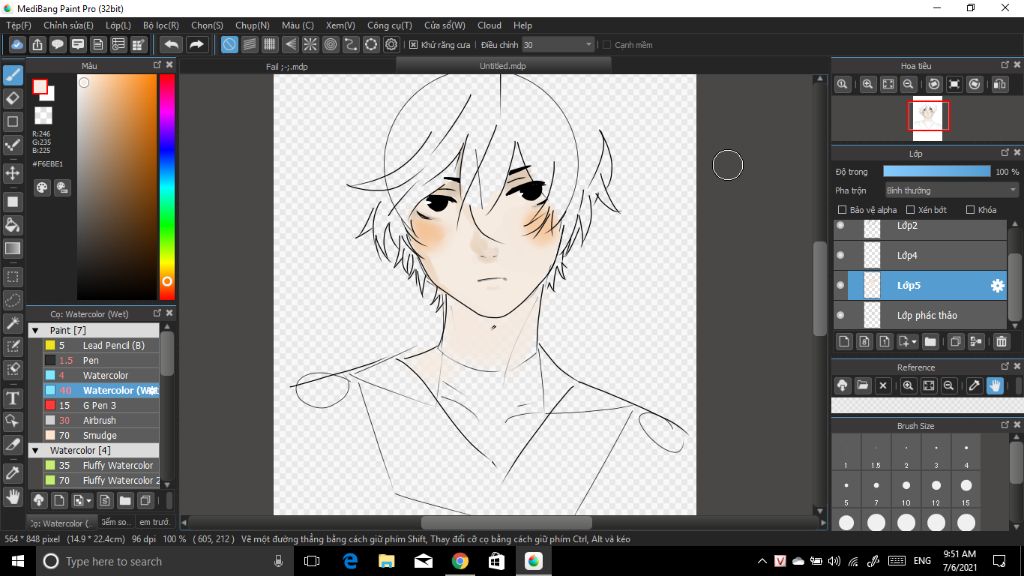Select the Eyedropper tool
1024x576 pixels.
12,473
